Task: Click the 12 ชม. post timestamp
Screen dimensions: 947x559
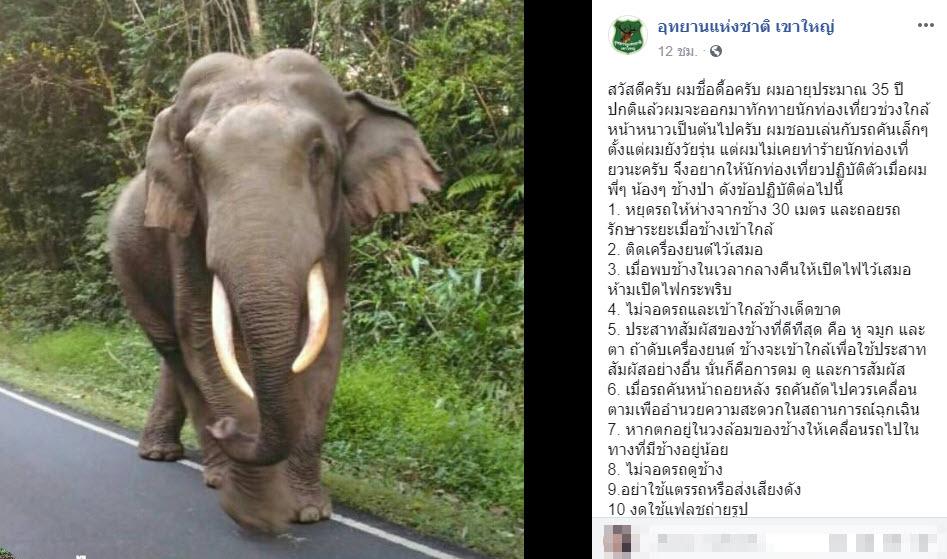Action: pos(678,51)
